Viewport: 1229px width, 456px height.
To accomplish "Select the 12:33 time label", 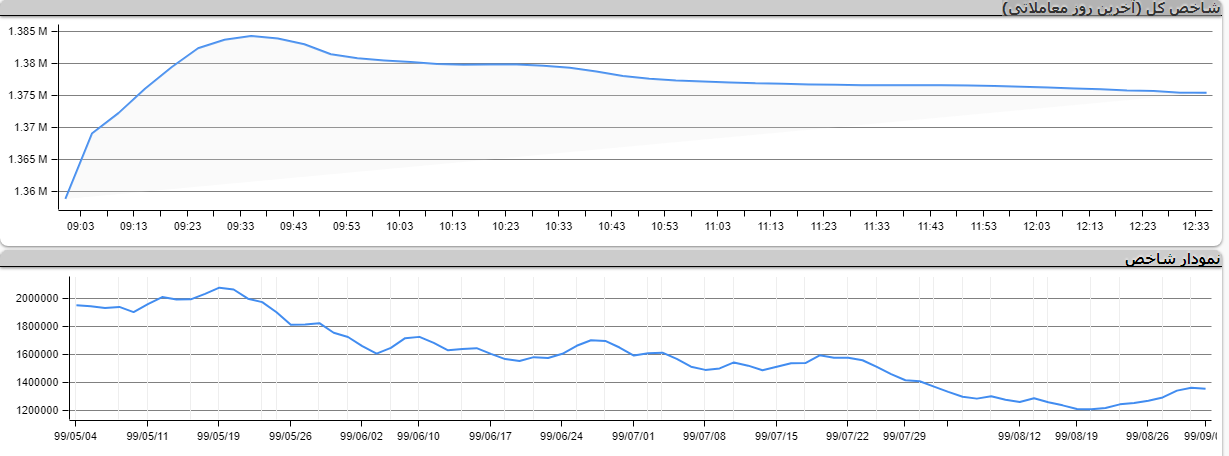I will pos(1196,227).
